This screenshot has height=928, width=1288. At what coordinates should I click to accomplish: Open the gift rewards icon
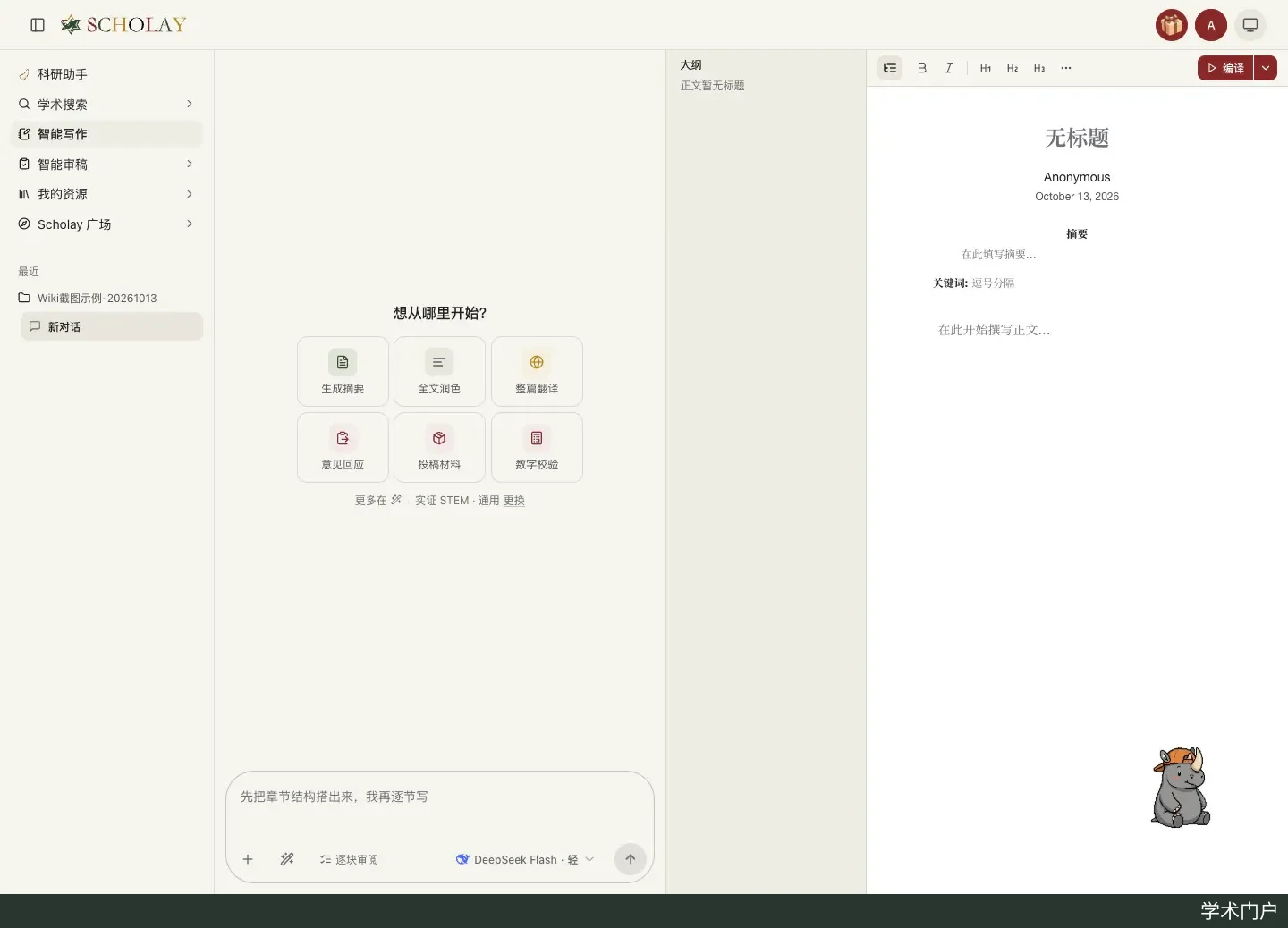(x=1172, y=25)
